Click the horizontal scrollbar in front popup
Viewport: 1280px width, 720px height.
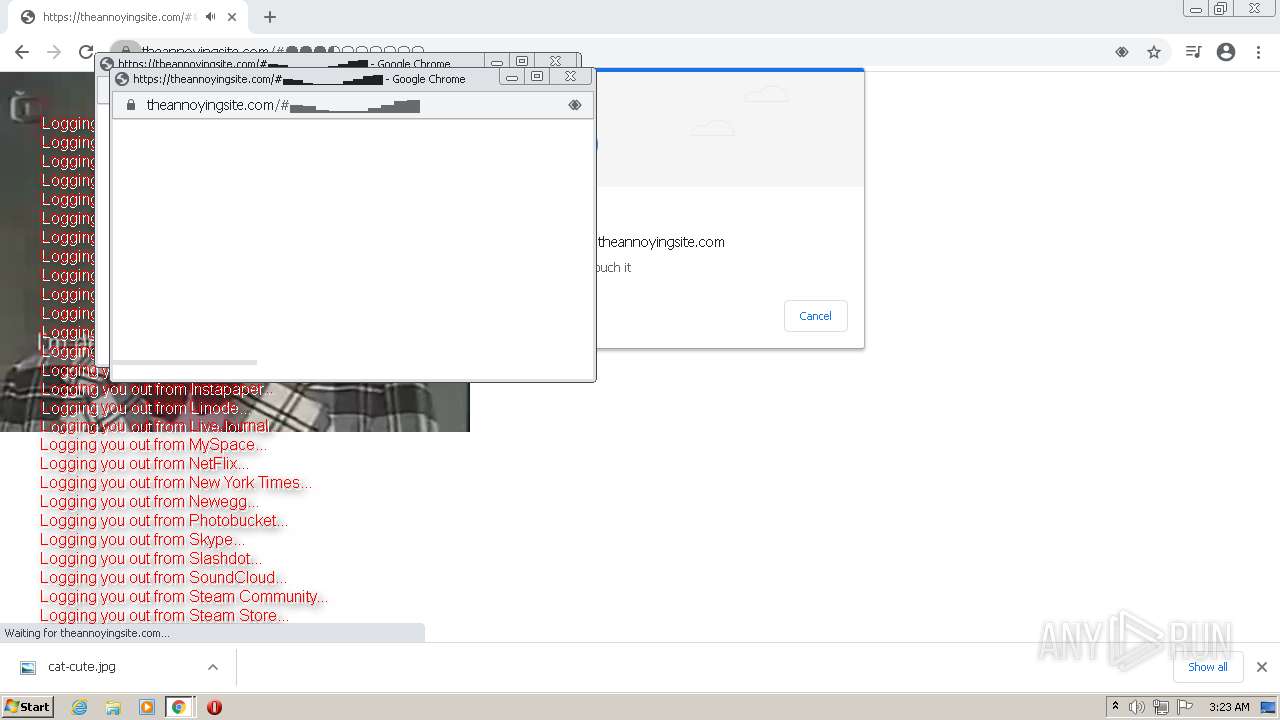point(185,362)
